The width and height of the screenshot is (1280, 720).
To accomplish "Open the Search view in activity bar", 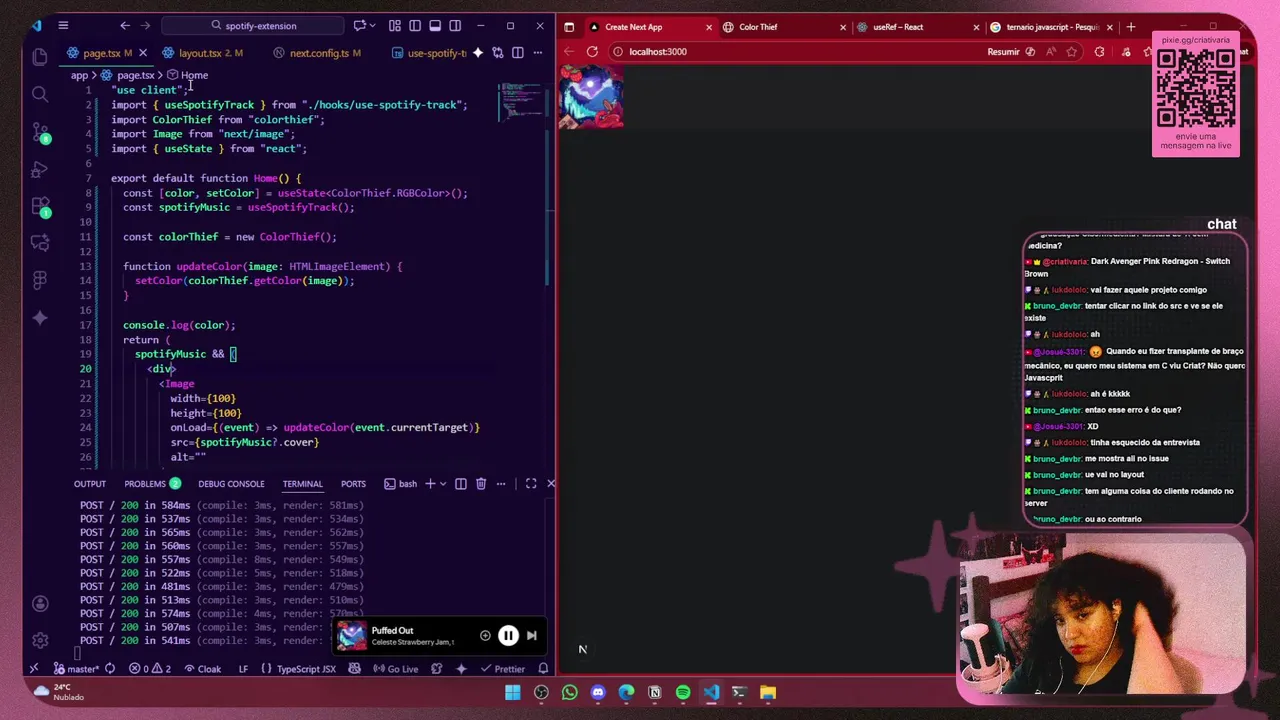I will click(x=40, y=94).
